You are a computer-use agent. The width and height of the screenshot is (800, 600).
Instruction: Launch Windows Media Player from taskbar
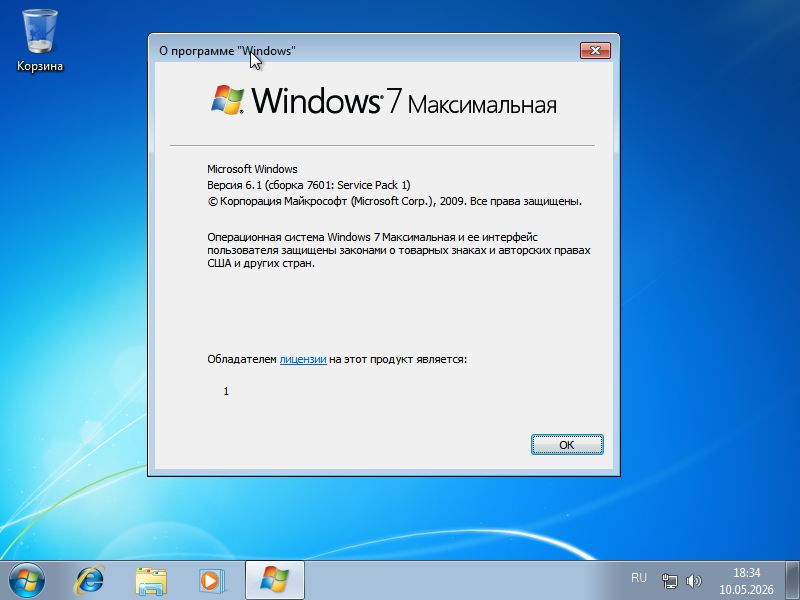point(211,581)
